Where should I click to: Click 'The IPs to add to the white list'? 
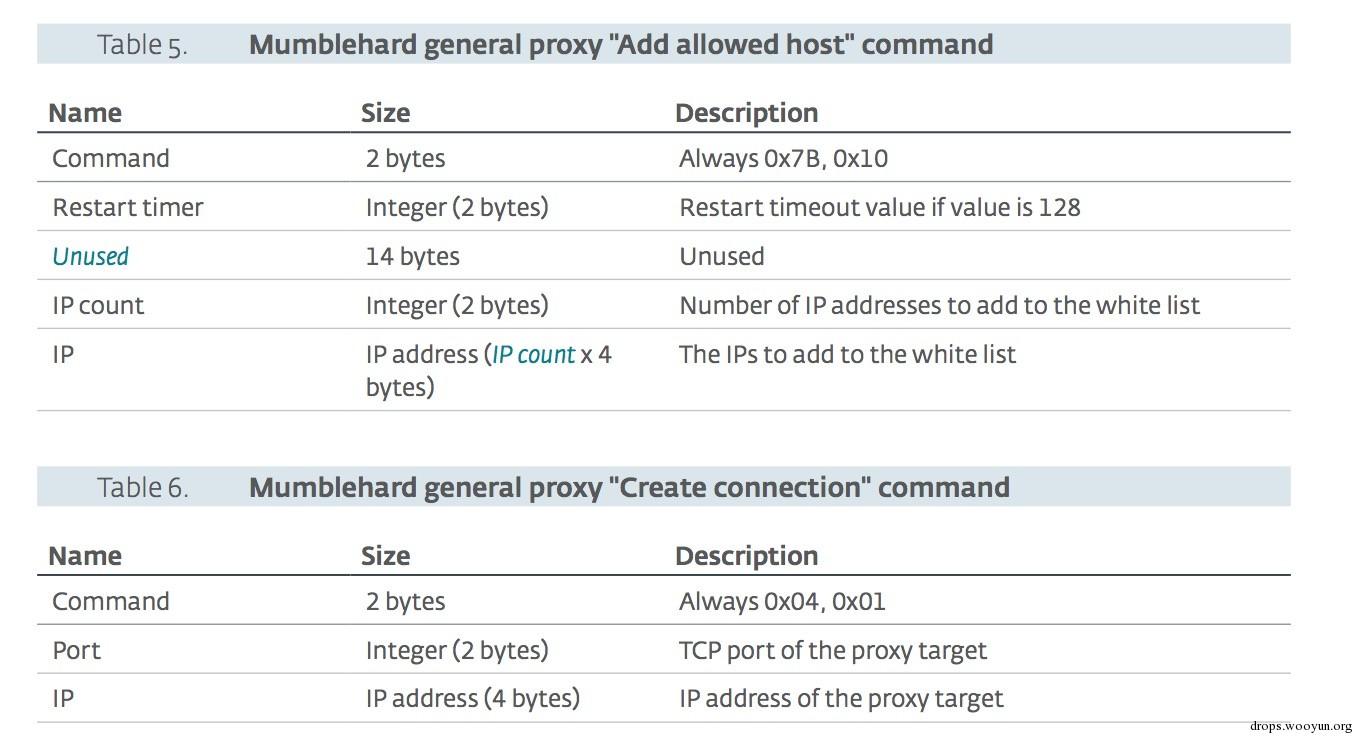coord(848,355)
